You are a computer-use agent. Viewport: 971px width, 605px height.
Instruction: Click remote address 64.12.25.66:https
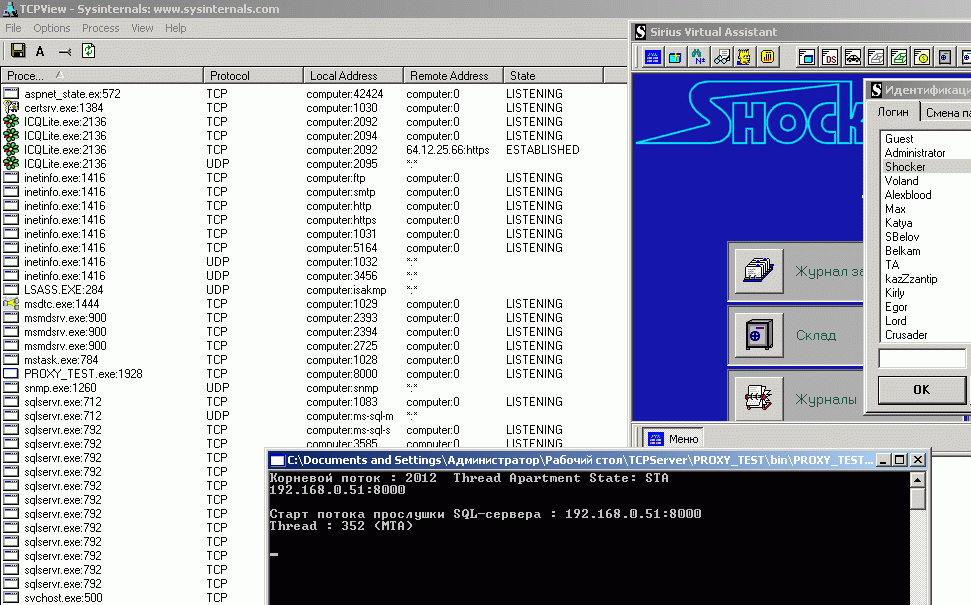click(448, 150)
